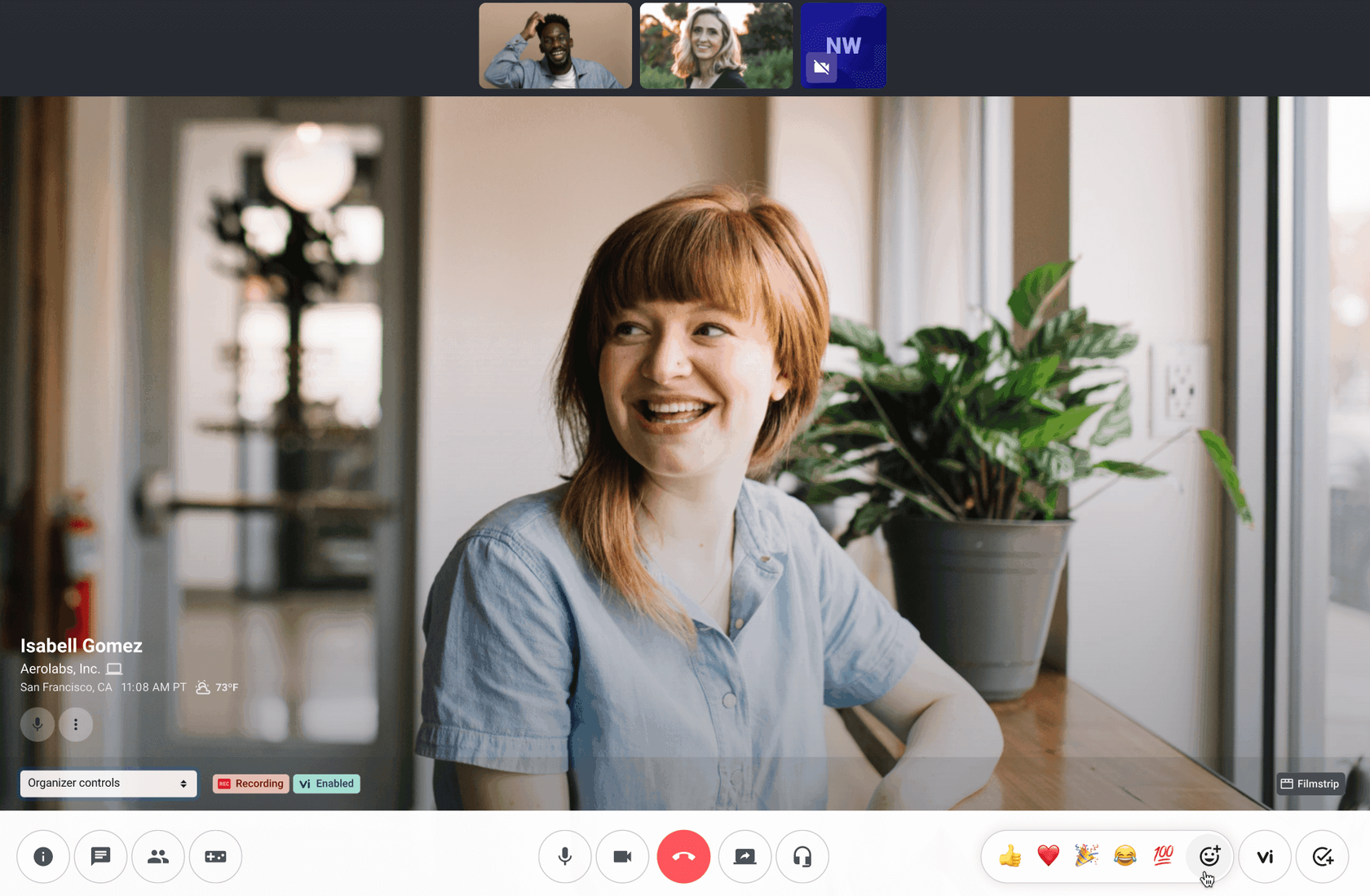Viewport: 1370px width, 896px height.
Task: Toggle the camera video button
Action: [x=622, y=857]
